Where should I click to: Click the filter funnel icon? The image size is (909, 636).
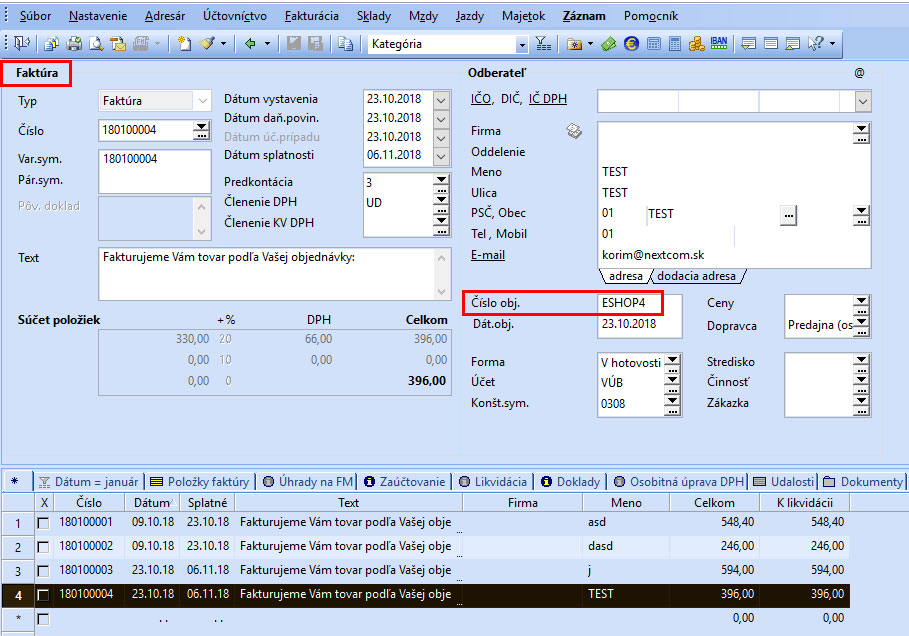[543, 43]
